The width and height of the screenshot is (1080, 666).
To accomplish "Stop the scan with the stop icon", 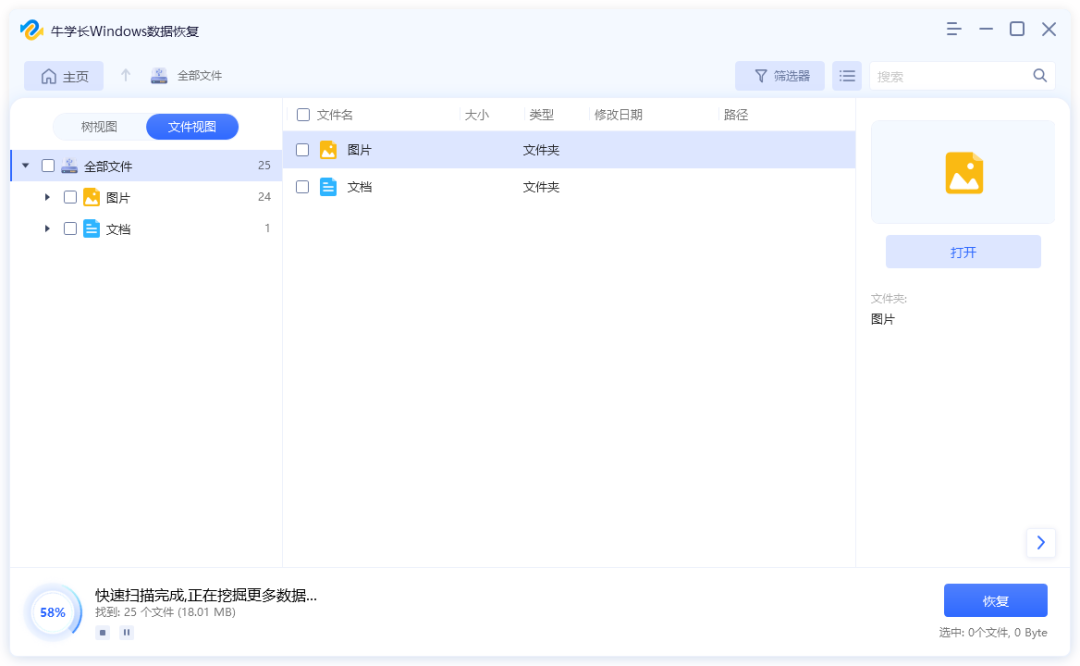I will [x=103, y=632].
